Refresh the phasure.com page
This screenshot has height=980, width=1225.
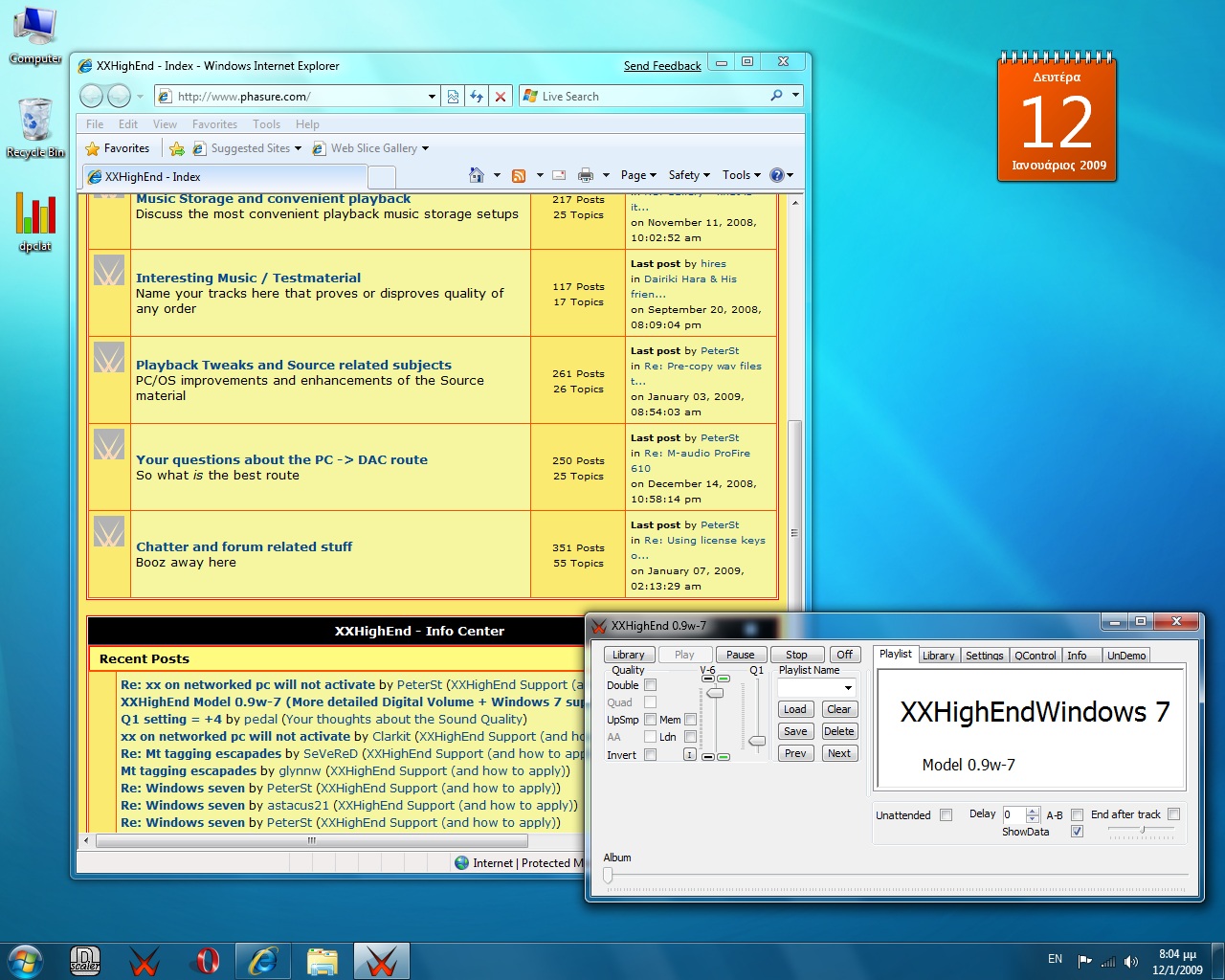click(477, 96)
